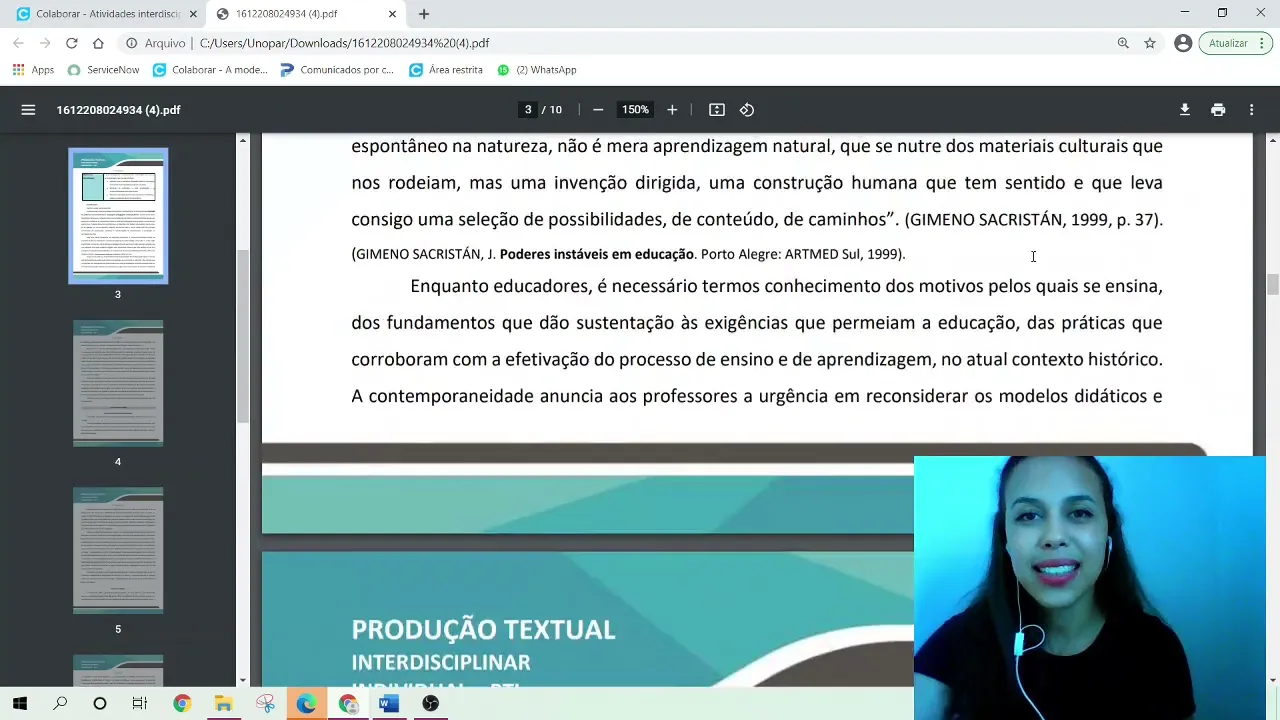Open a new browser tab

424,14
